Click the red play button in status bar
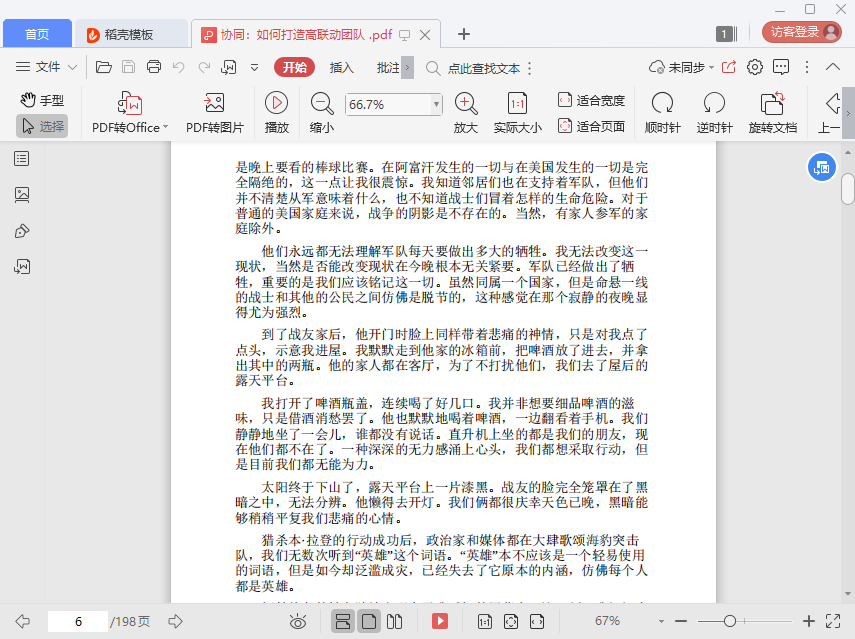This screenshot has width=855, height=639. tap(440, 621)
